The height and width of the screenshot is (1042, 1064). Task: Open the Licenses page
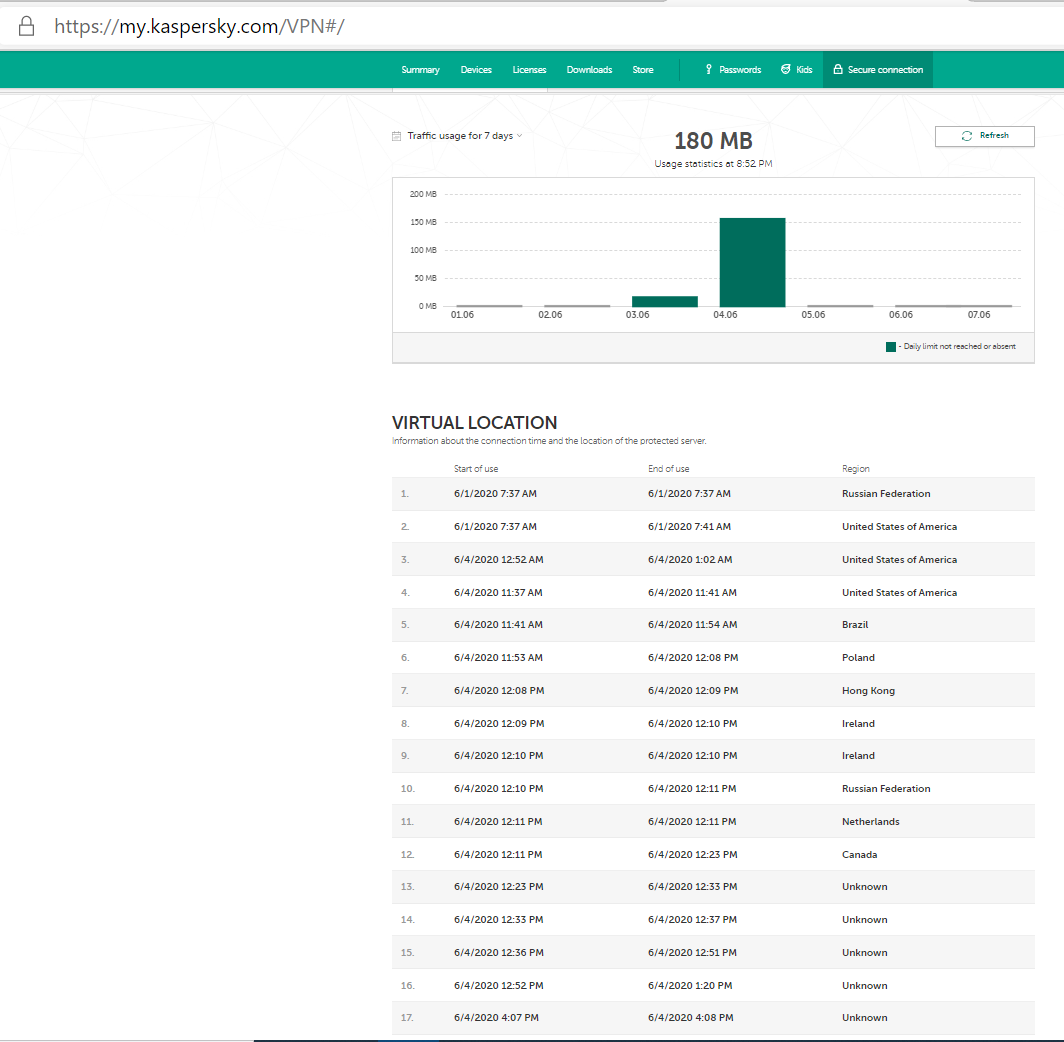pyautogui.click(x=529, y=70)
